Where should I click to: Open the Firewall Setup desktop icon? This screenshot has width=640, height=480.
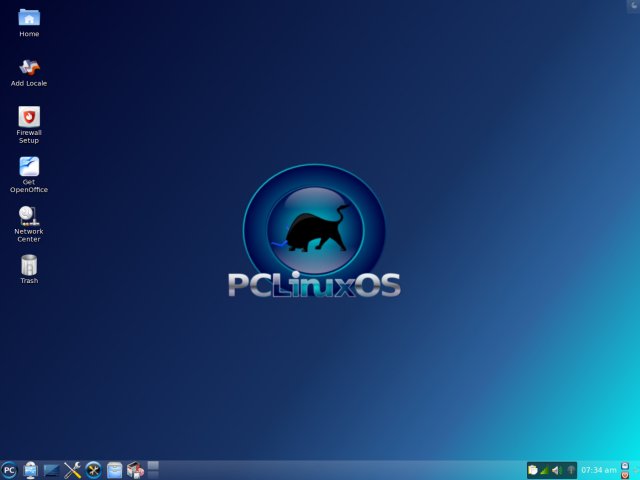(29, 124)
